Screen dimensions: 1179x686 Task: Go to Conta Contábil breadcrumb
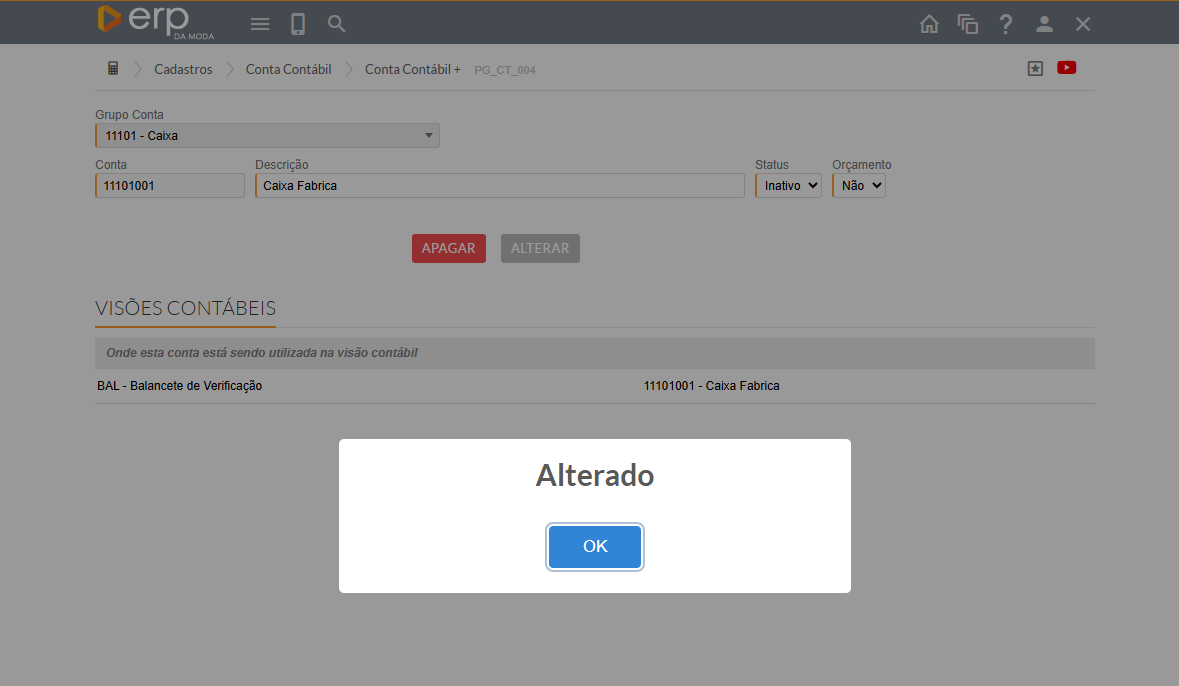[x=288, y=69]
